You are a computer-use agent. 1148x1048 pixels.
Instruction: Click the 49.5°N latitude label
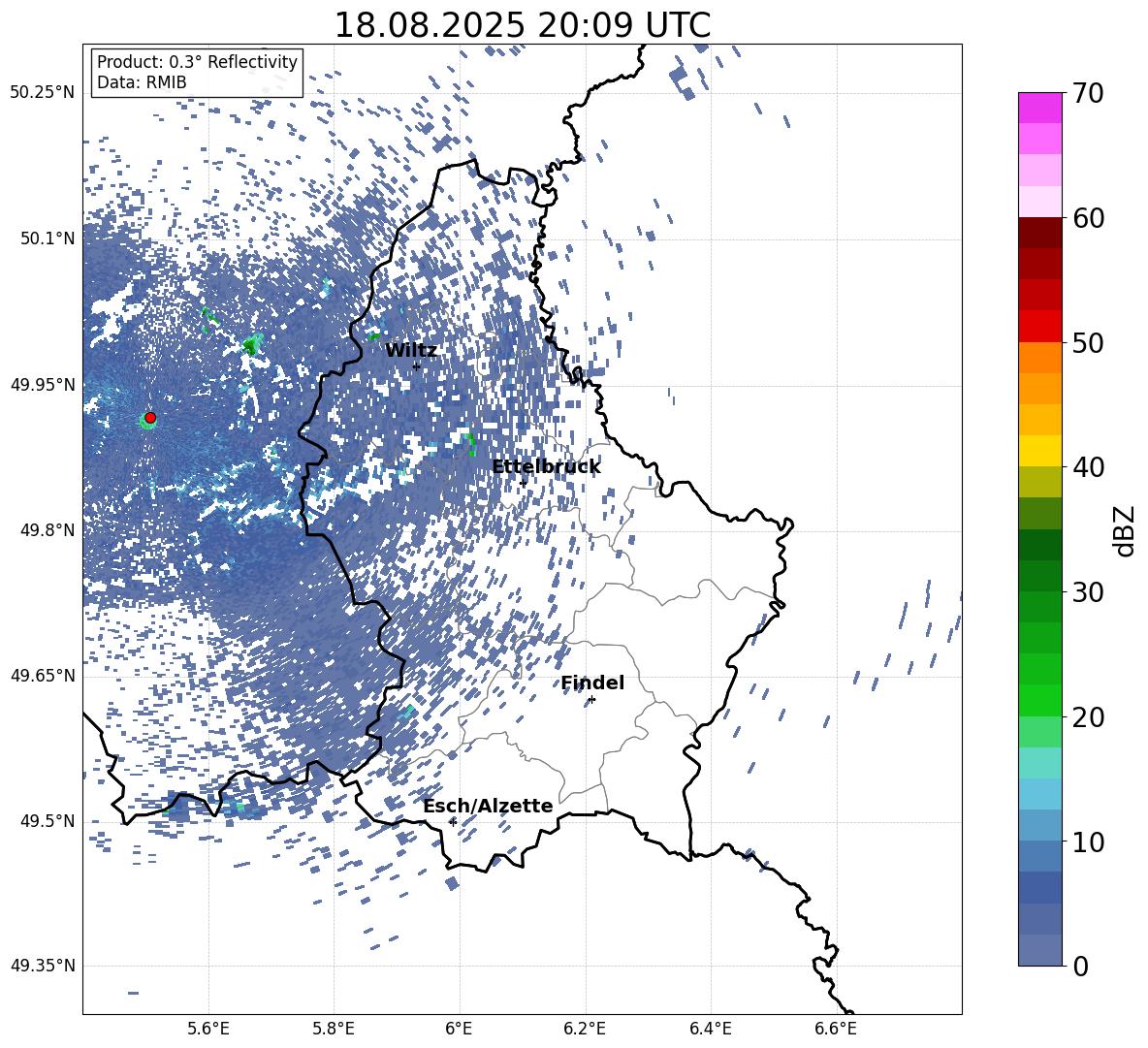(x=47, y=820)
